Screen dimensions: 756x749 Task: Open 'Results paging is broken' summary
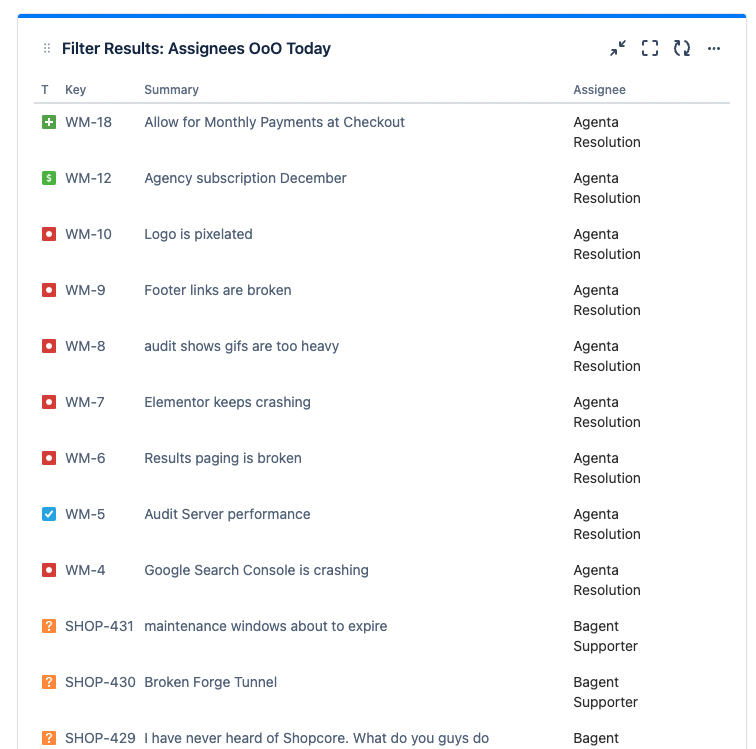click(223, 458)
